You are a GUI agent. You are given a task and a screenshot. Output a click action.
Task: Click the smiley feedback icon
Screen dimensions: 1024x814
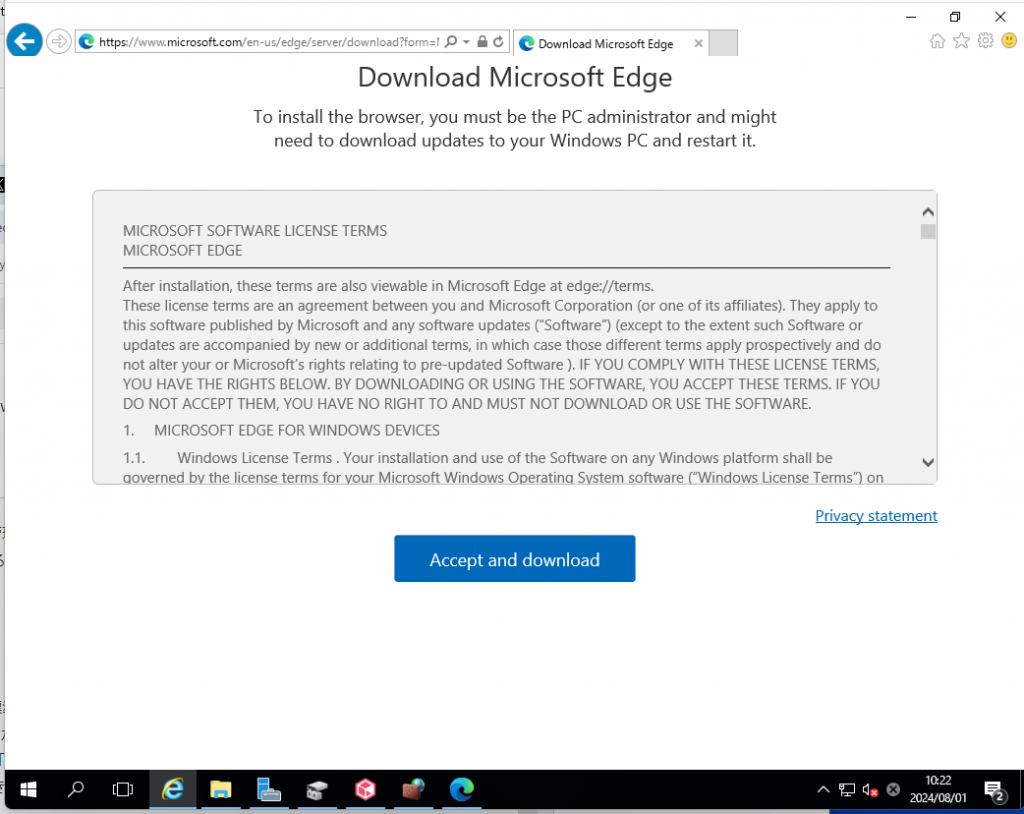click(x=1009, y=41)
